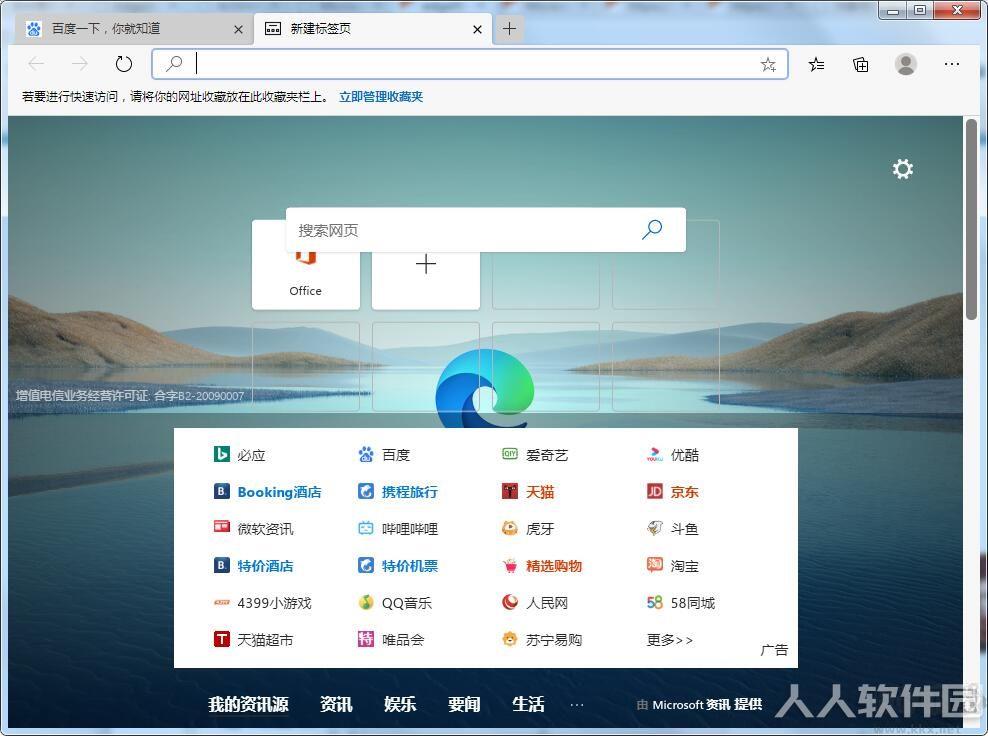Open the Collections icon
The height and width of the screenshot is (736, 988).
tap(860, 64)
